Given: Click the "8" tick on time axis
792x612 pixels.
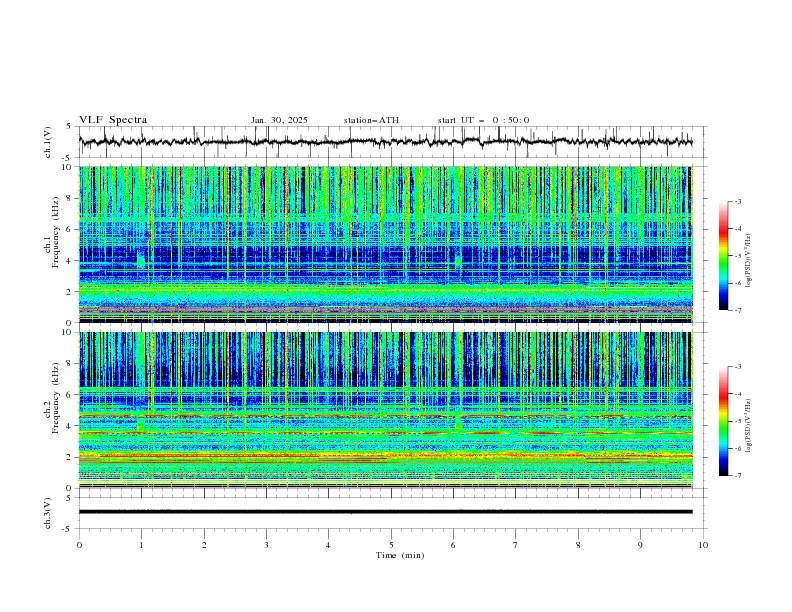Looking at the screenshot, I should [578, 545].
